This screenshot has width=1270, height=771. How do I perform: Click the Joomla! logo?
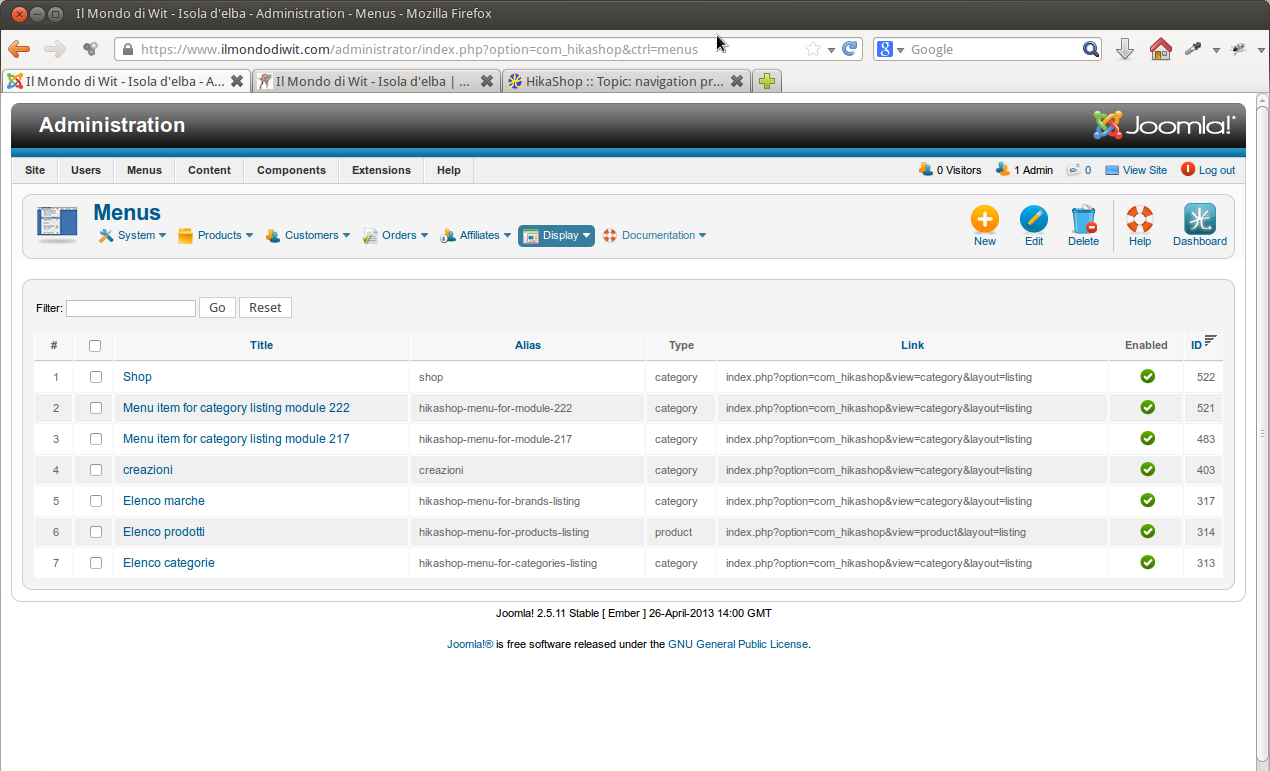coord(1164,125)
